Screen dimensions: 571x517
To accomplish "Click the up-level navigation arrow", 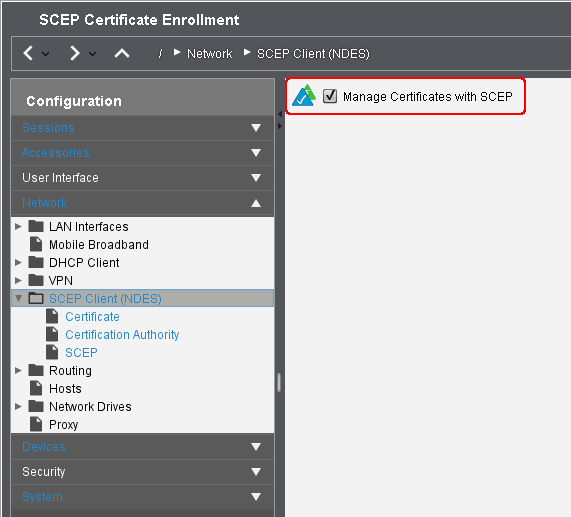I will (x=122, y=54).
